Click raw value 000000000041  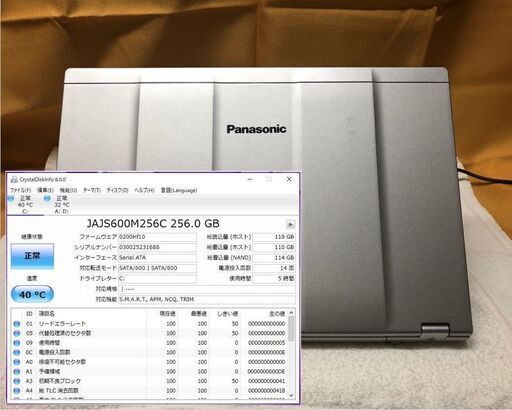click(x=267, y=381)
